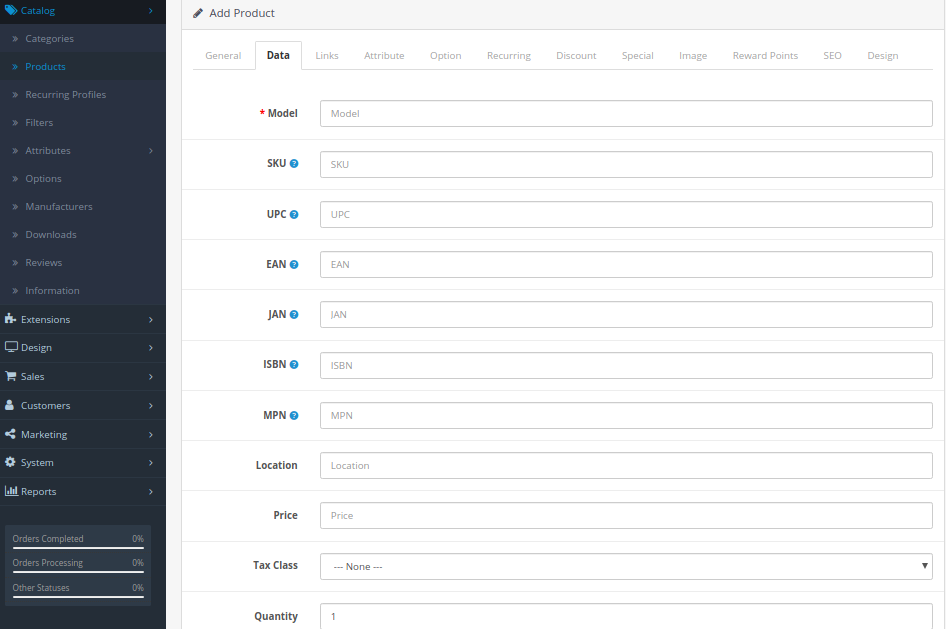
Task: Go to the Products page in sidebar
Action: (45, 66)
